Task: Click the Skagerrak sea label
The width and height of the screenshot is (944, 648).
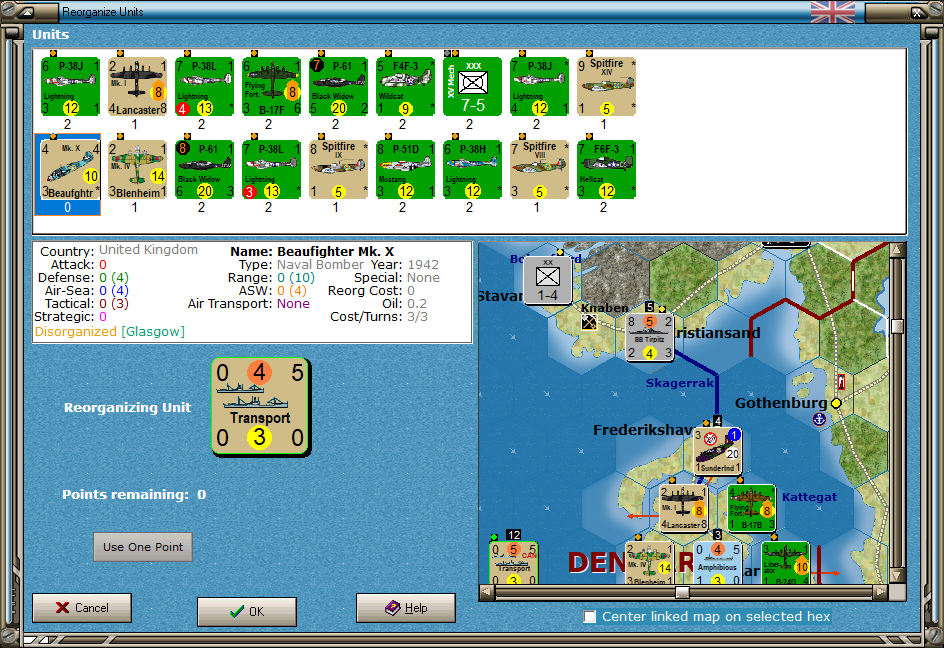Action: click(x=680, y=383)
